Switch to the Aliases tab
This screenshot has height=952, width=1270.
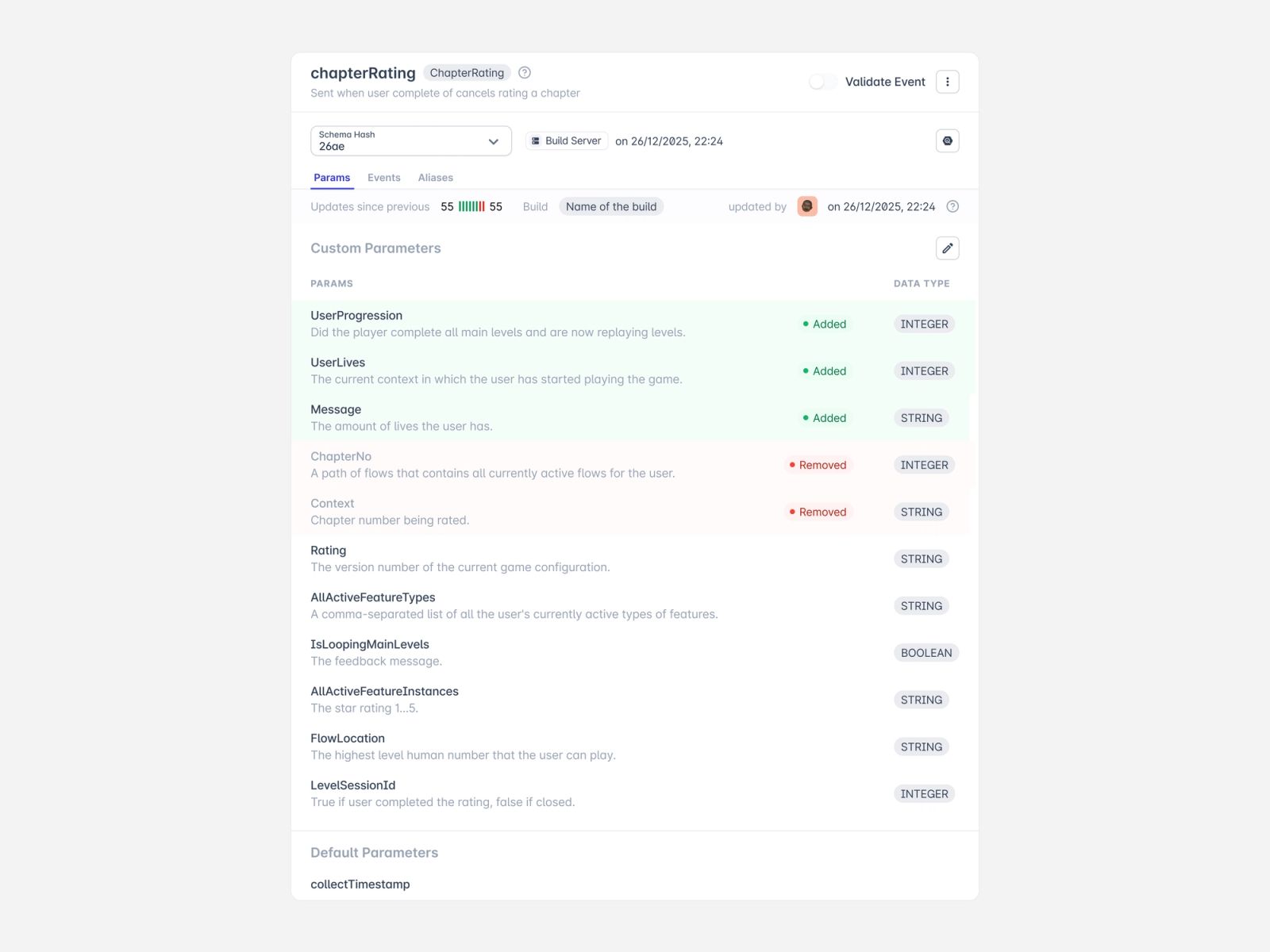pos(436,178)
